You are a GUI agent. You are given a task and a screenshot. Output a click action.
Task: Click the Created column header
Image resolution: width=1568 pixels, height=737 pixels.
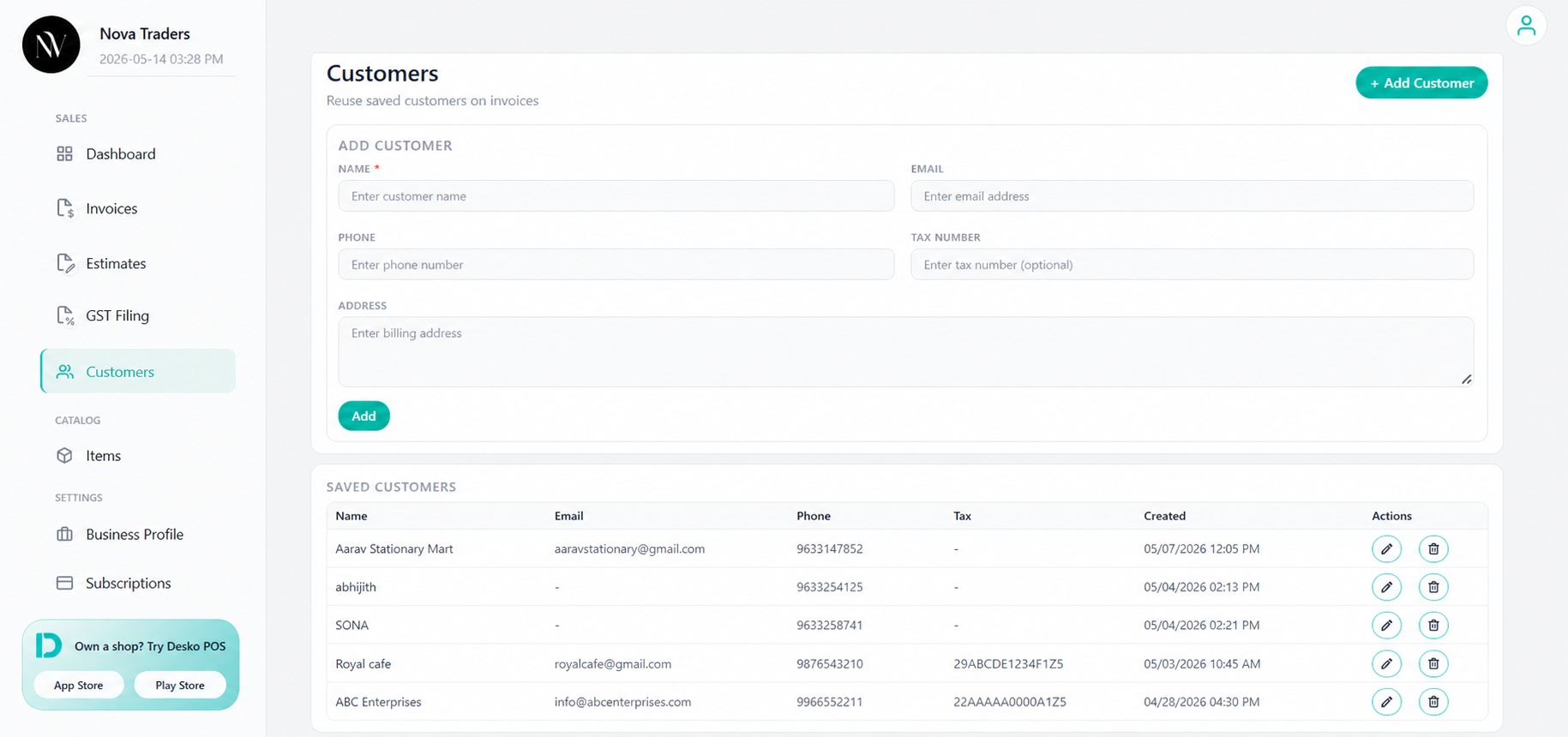tap(1164, 516)
